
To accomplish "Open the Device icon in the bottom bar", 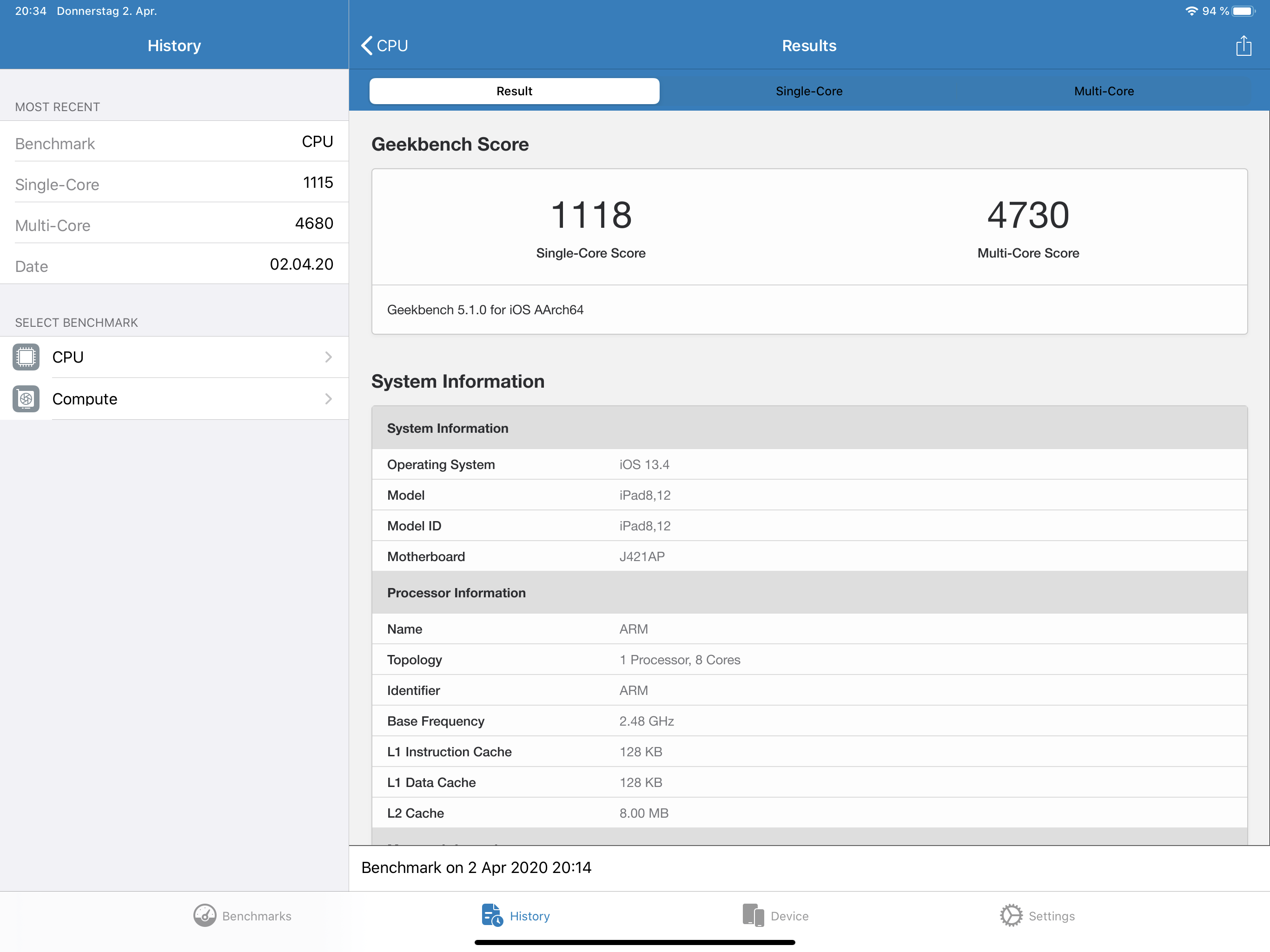I will coord(753,916).
